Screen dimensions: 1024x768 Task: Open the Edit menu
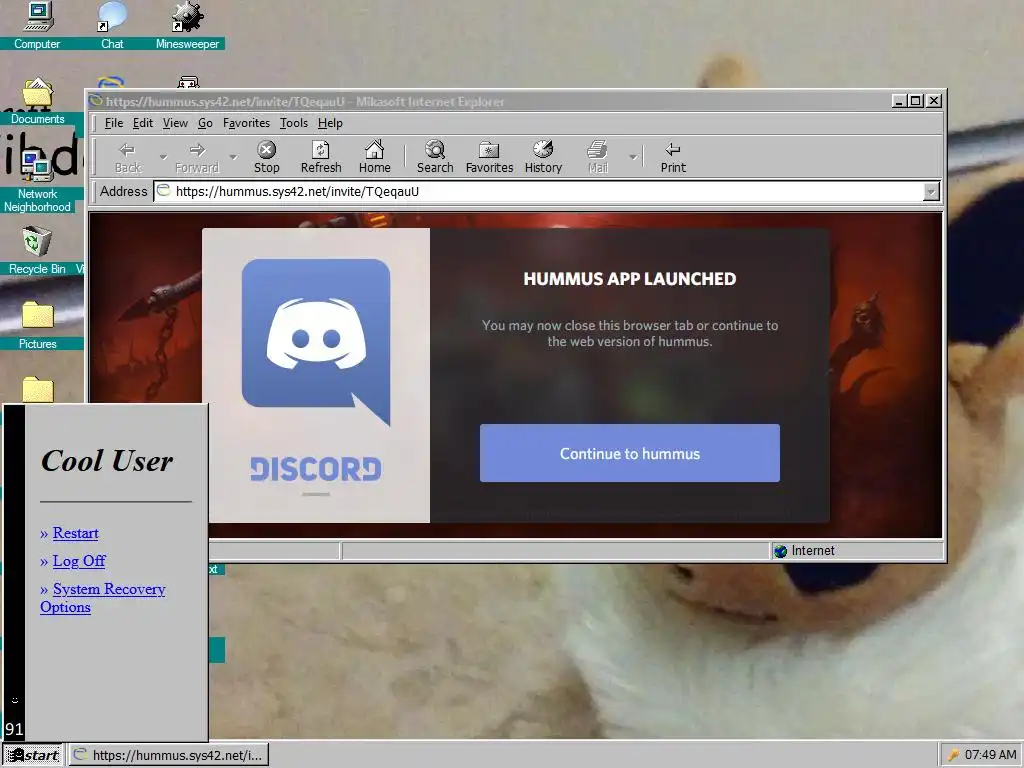(142, 123)
